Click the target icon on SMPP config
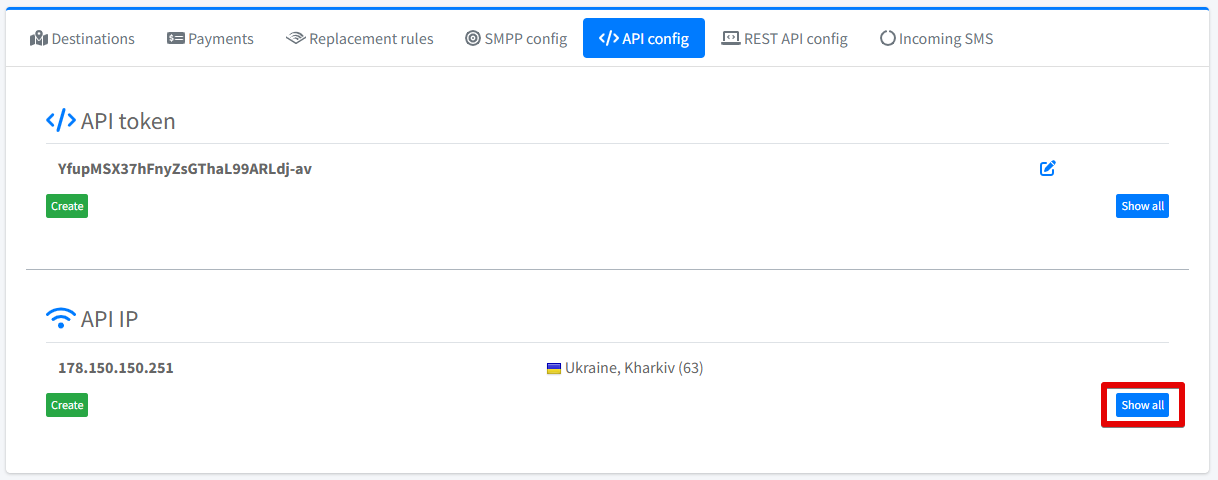 point(473,38)
